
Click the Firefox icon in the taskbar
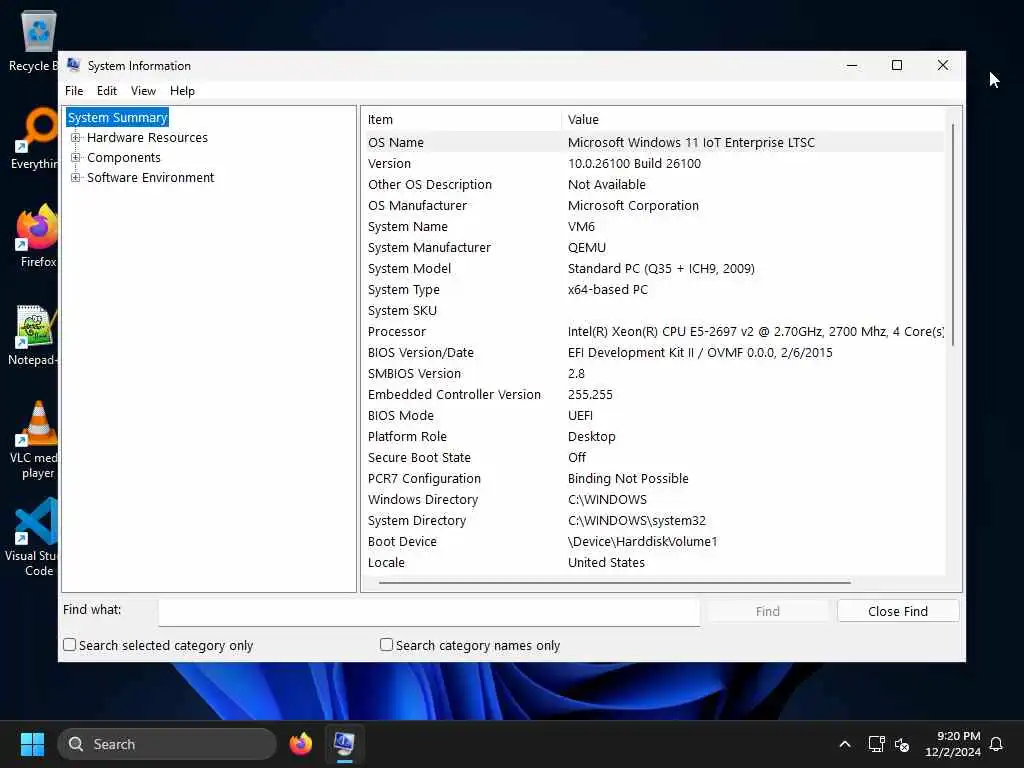[x=301, y=744]
